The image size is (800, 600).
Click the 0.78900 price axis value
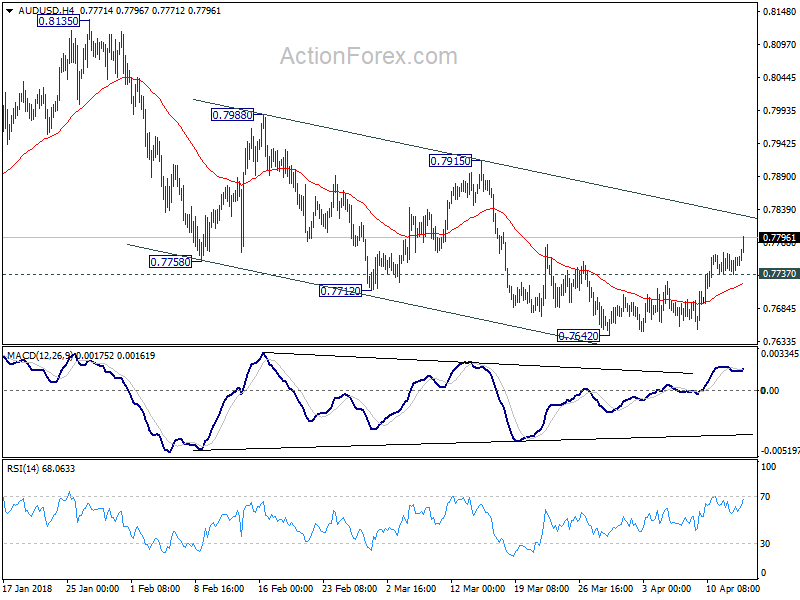(x=779, y=177)
